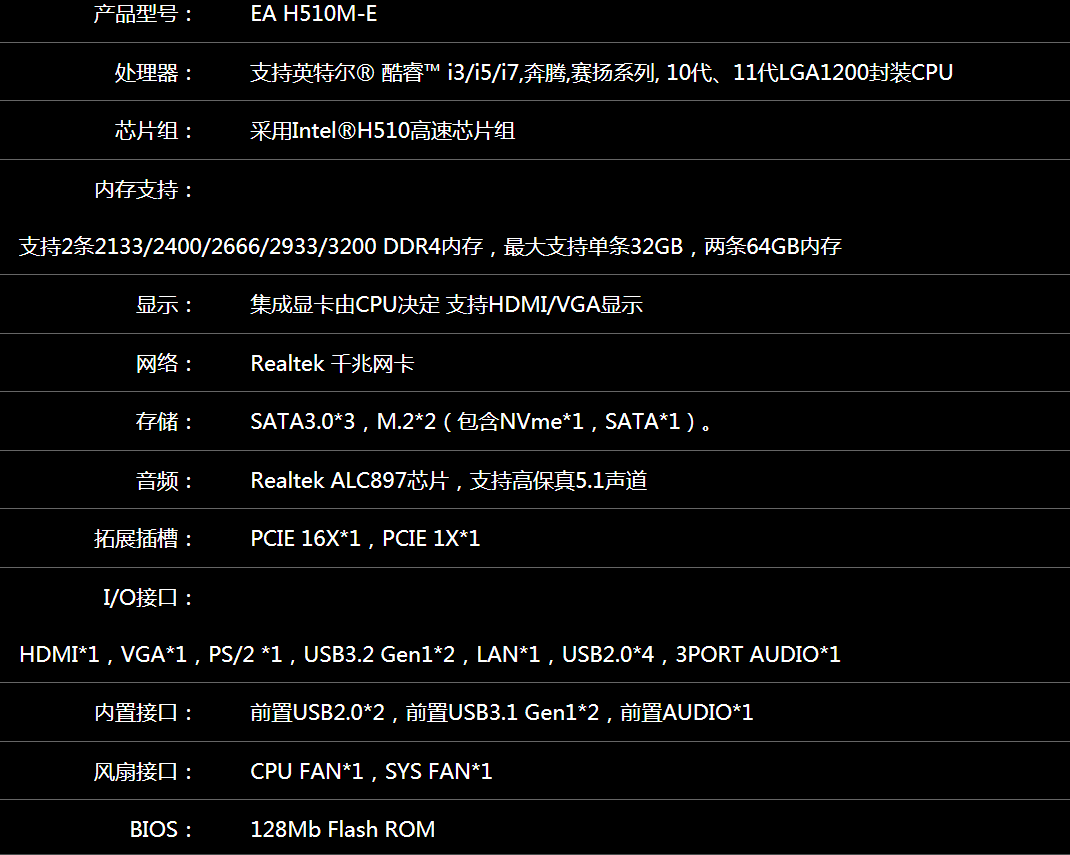Select the text Realtek 千兆网卡

(x=332, y=363)
